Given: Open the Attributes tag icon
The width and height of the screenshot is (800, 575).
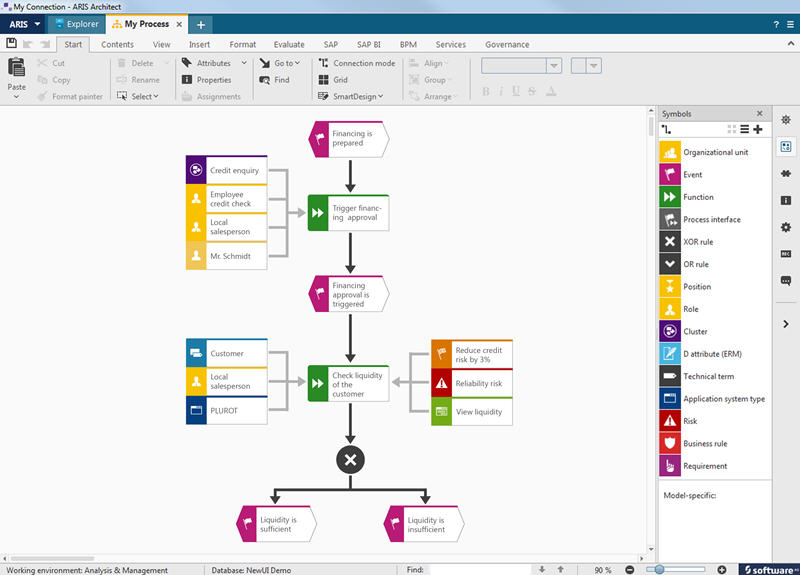Looking at the screenshot, I should pyautogui.click(x=187, y=63).
